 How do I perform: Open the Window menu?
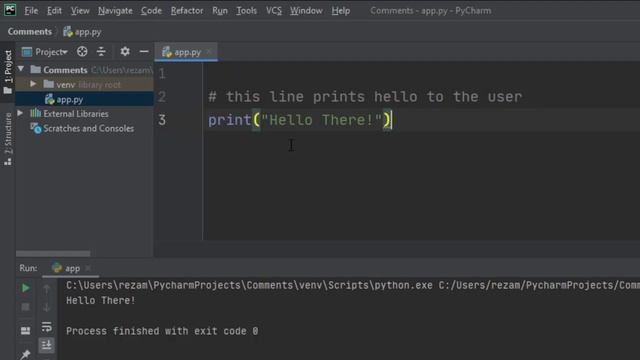pyautogui.click(x=306, y=11)
